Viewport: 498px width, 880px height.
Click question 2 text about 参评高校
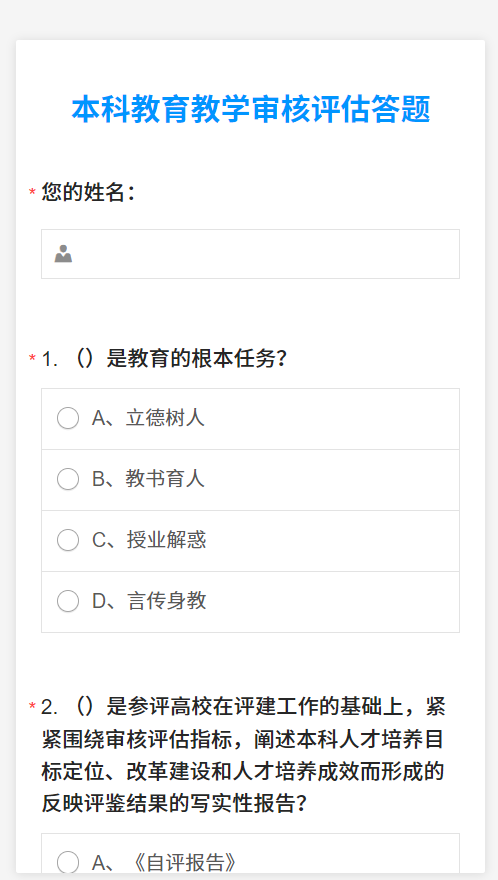coord(243,756)
